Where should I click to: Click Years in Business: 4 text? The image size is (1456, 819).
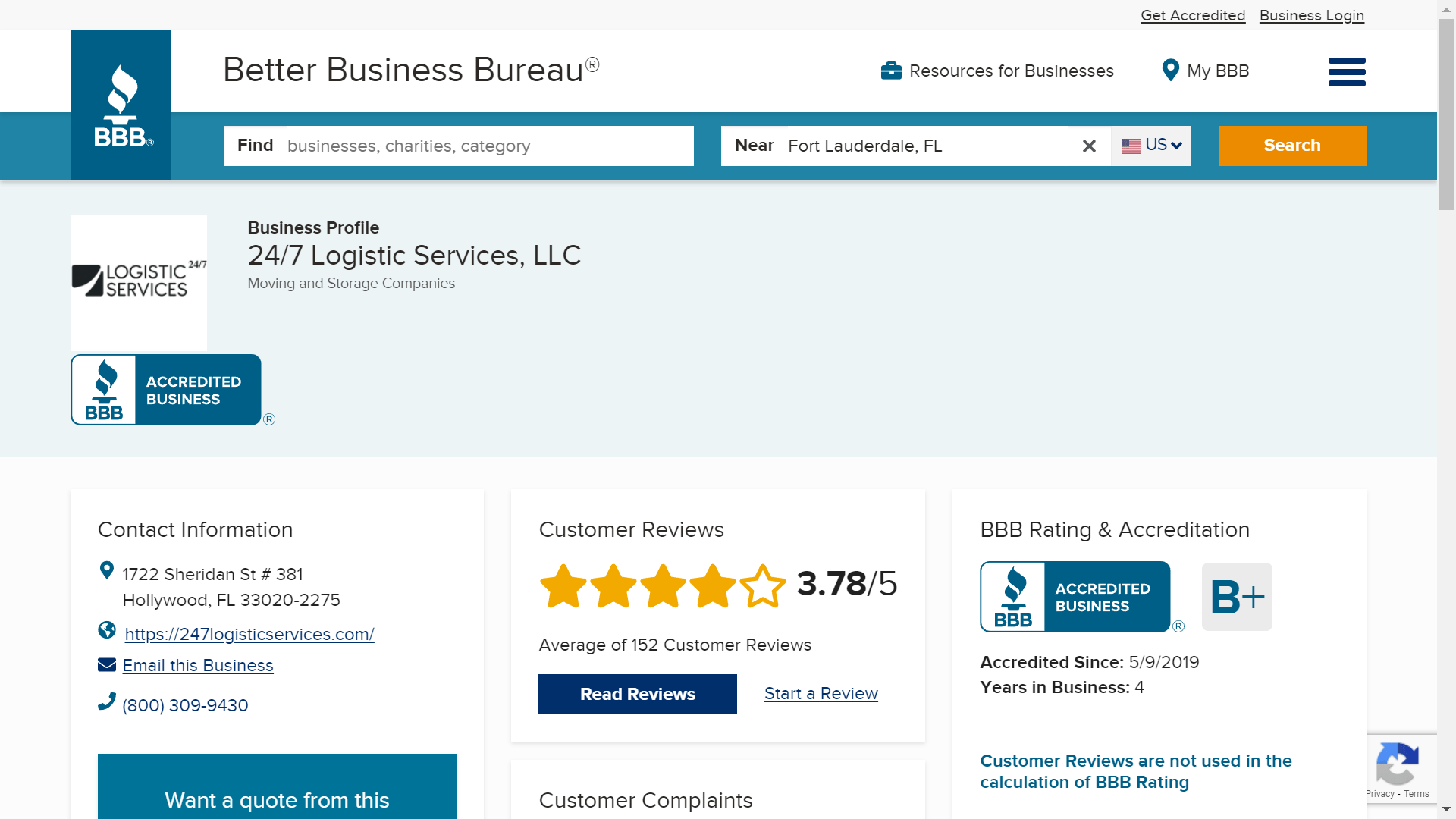(x=1062, y=687)
